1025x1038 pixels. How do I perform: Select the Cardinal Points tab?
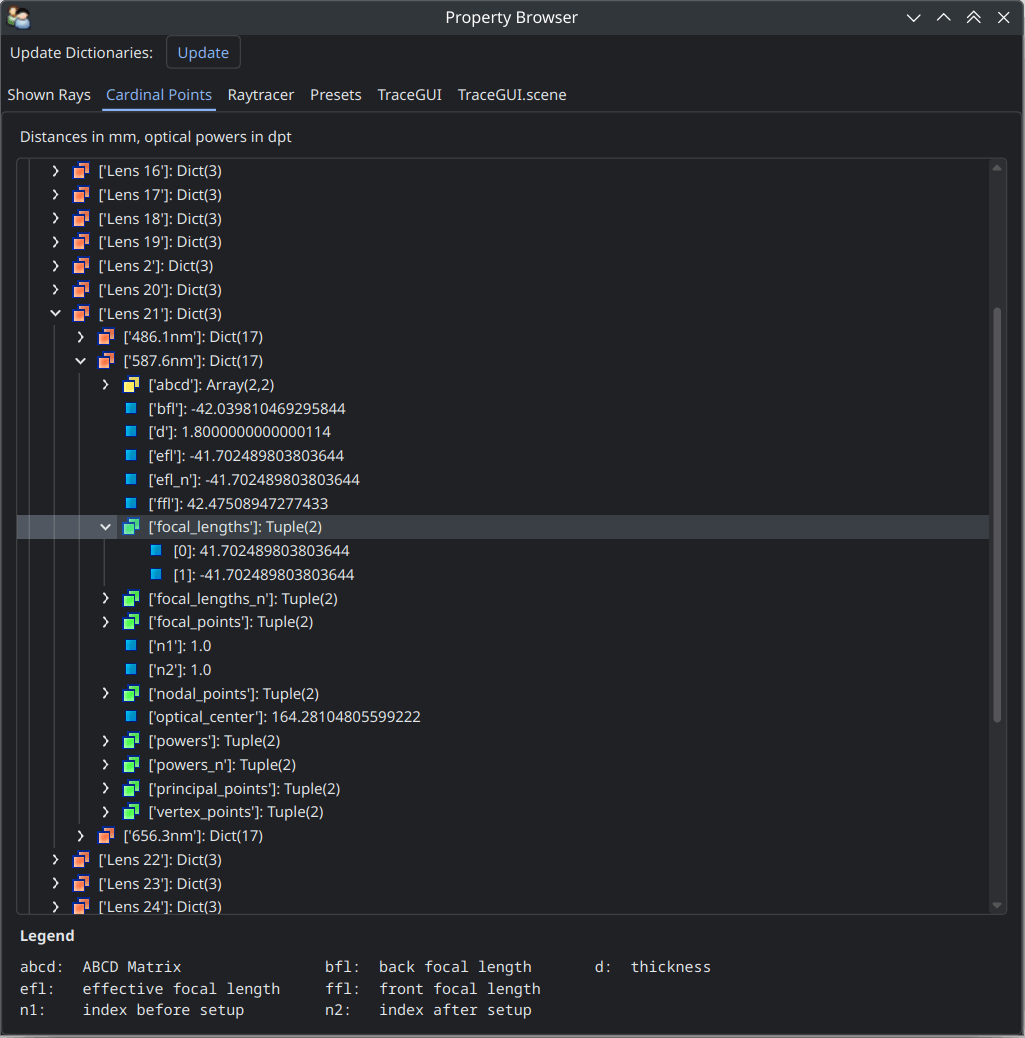click(x=159, y=95)
